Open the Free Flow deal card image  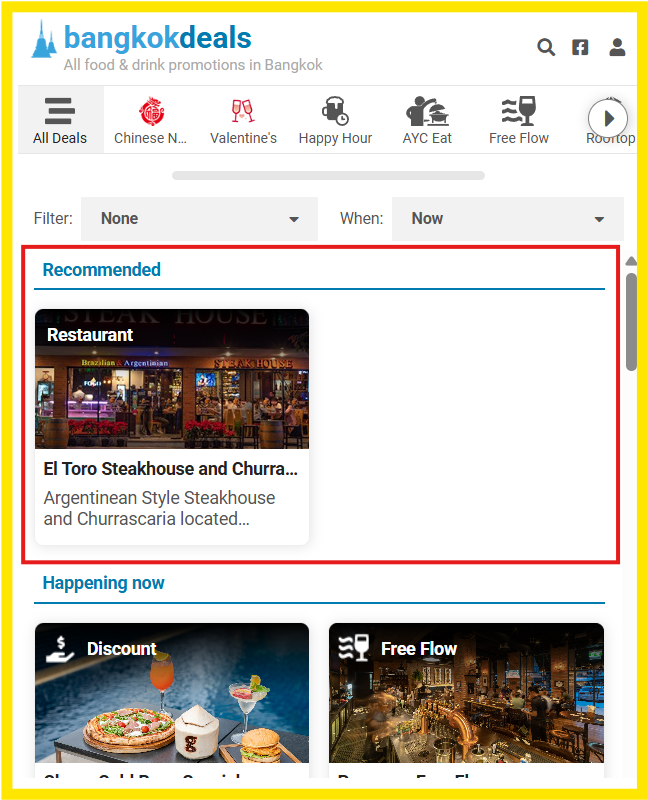pos(466,700)
